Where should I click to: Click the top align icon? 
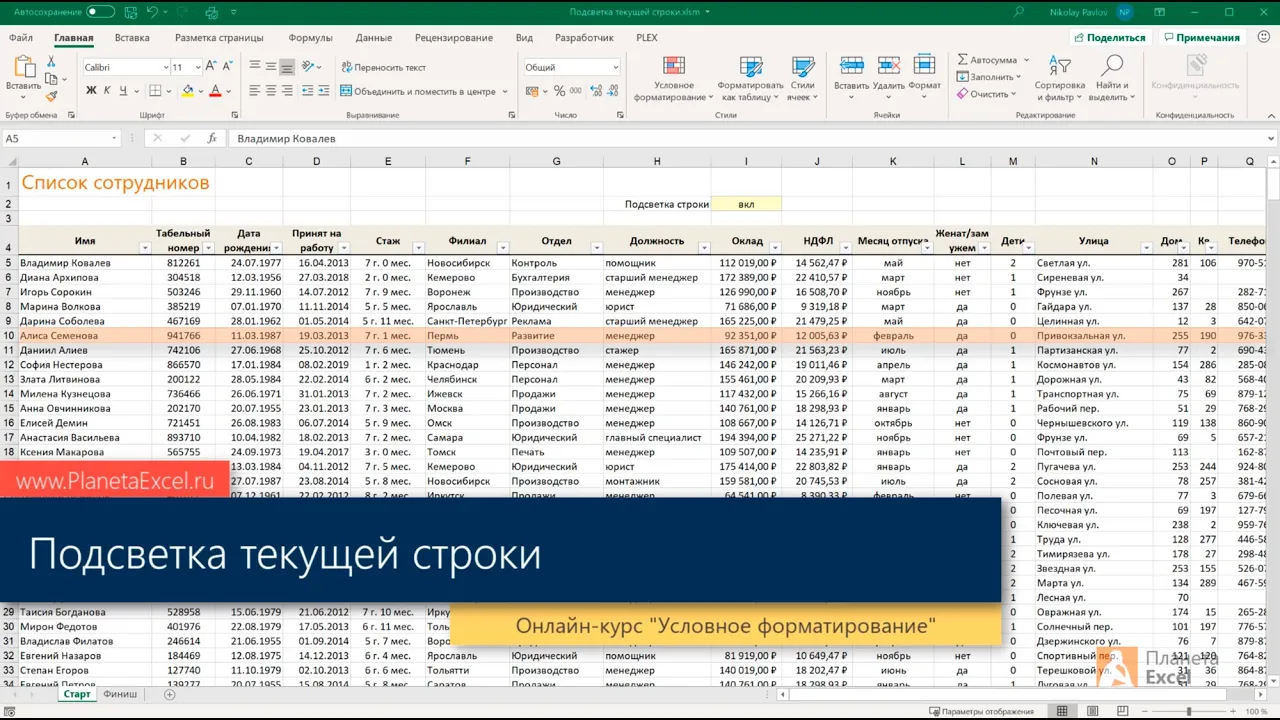point(255,67)
